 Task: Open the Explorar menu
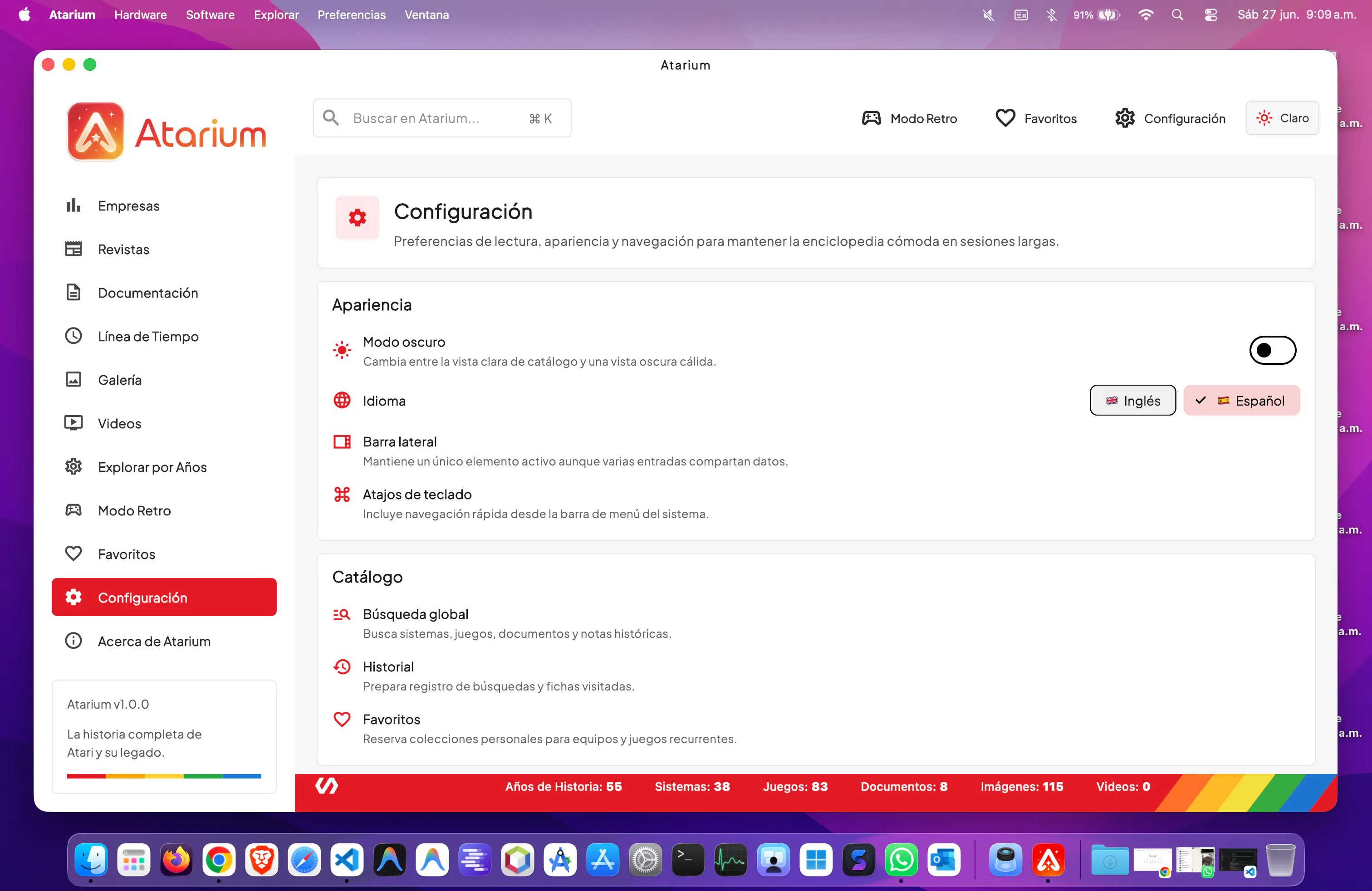point(277,15)
